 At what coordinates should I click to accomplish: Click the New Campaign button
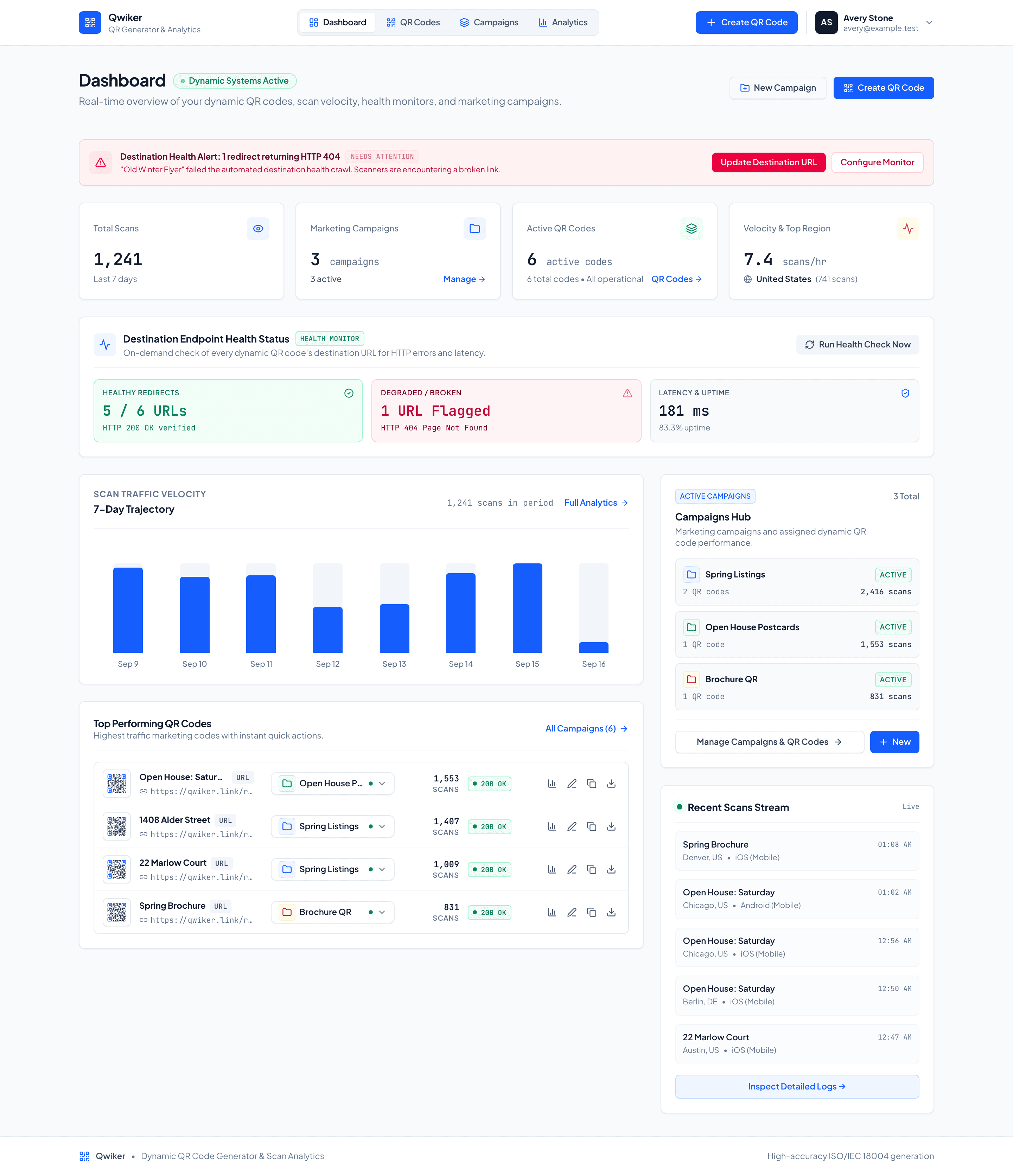778,88
